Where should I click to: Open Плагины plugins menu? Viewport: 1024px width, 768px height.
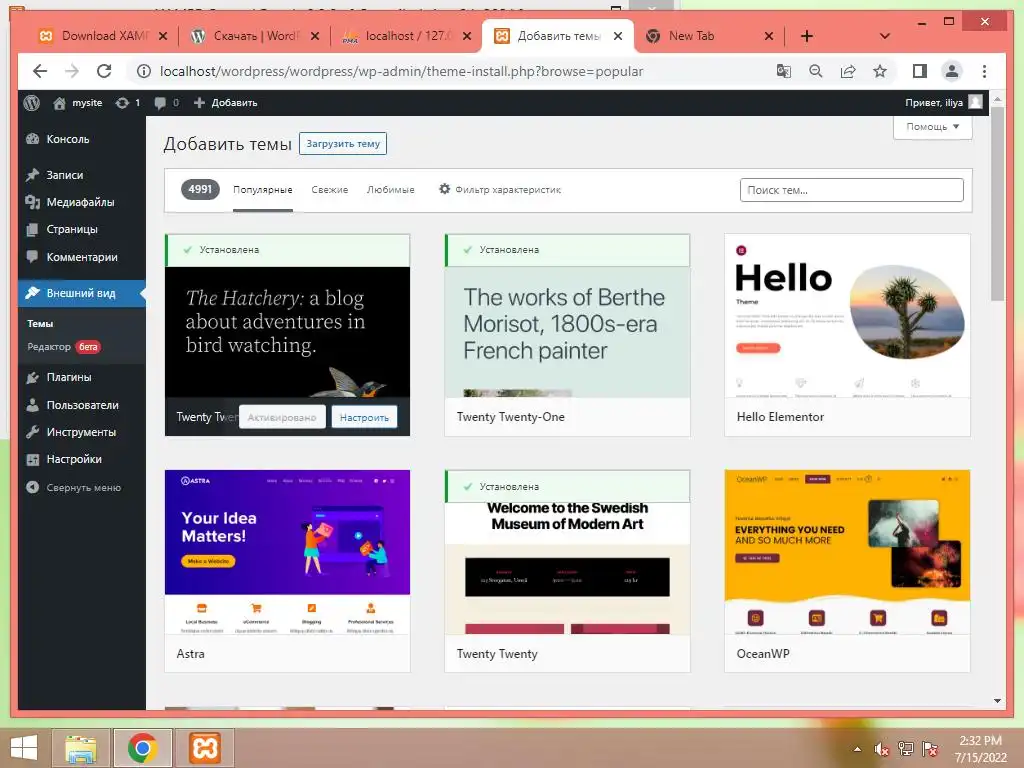click(x=82, y=377)
